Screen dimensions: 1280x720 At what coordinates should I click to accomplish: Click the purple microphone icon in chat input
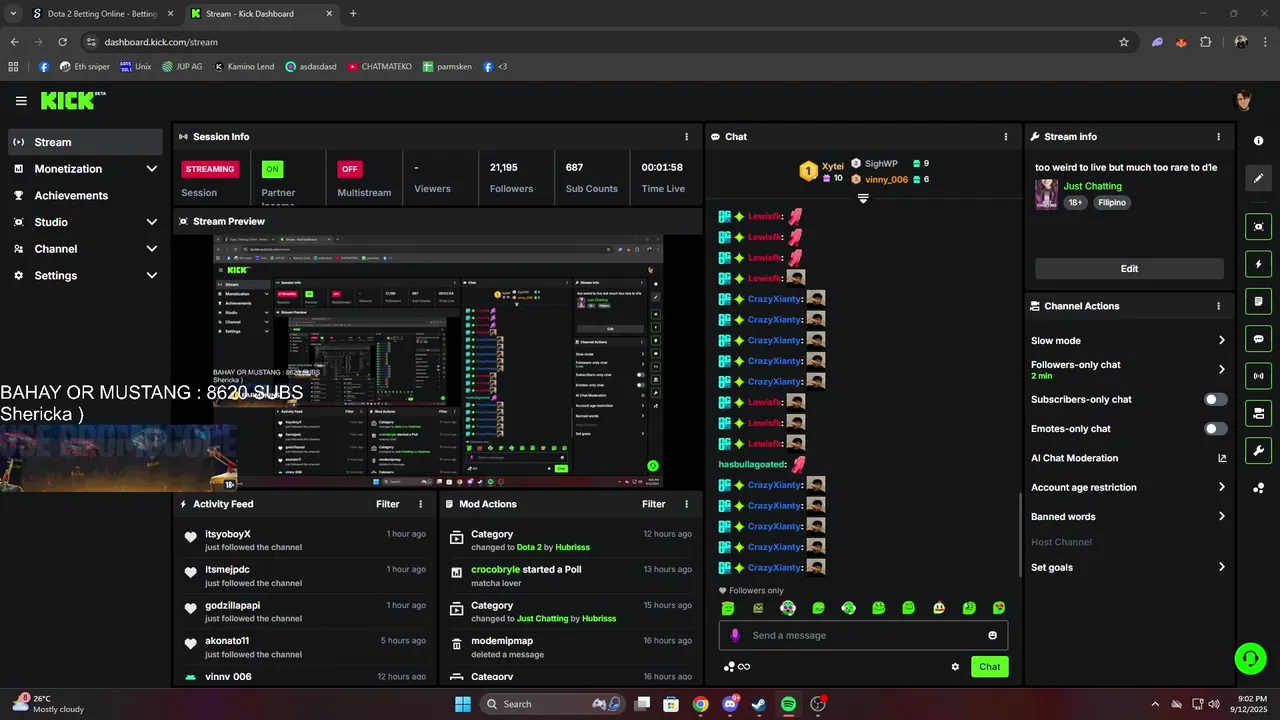click(x=735, y=635)
